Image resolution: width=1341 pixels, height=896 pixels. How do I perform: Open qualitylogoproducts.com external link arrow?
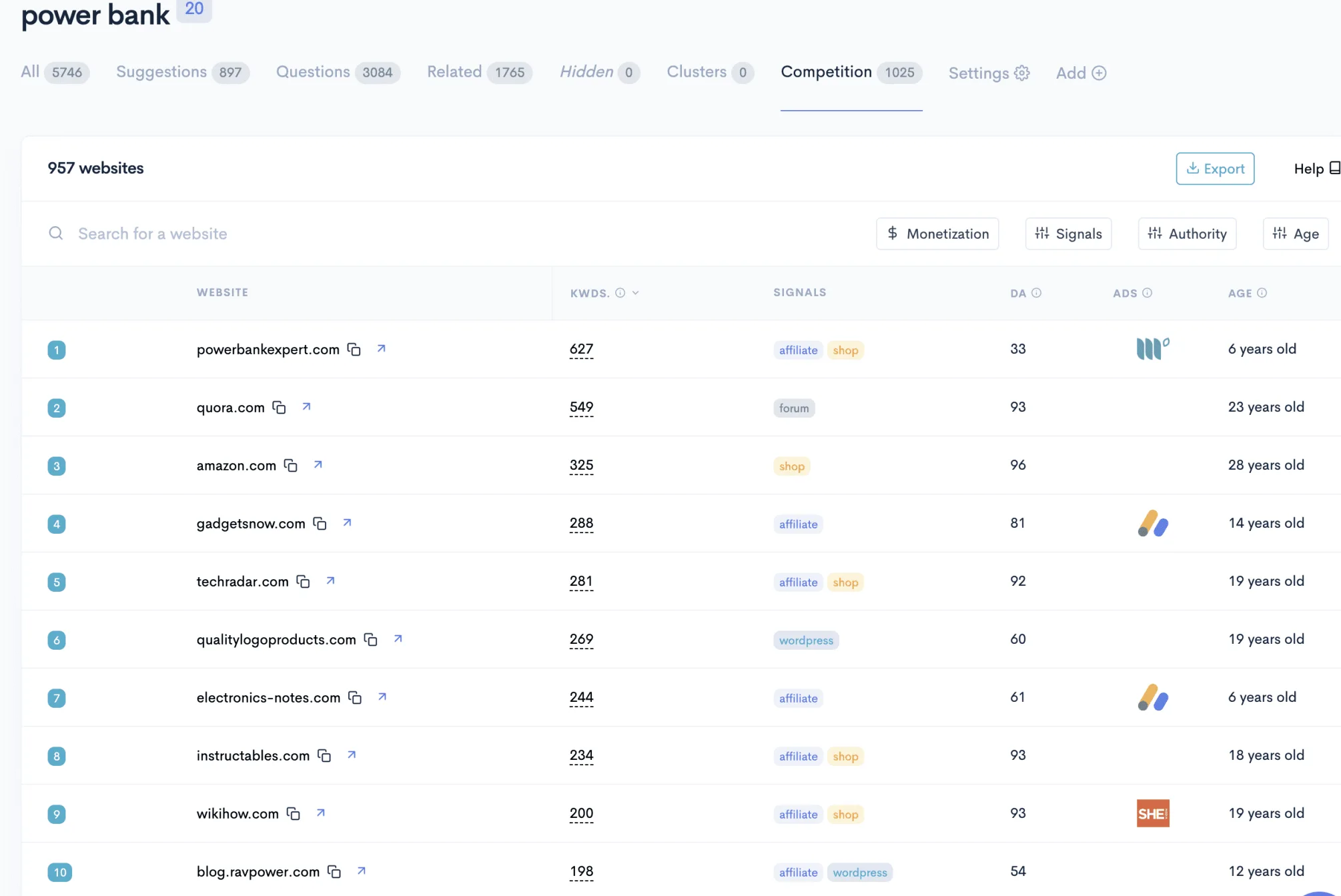click(x=398, y=638)
